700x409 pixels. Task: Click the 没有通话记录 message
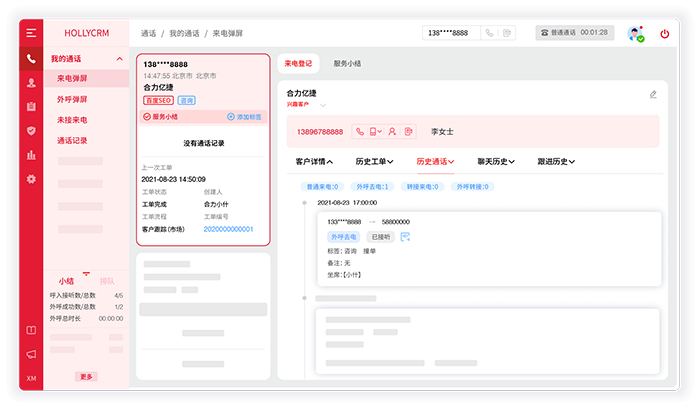(204, 143)
